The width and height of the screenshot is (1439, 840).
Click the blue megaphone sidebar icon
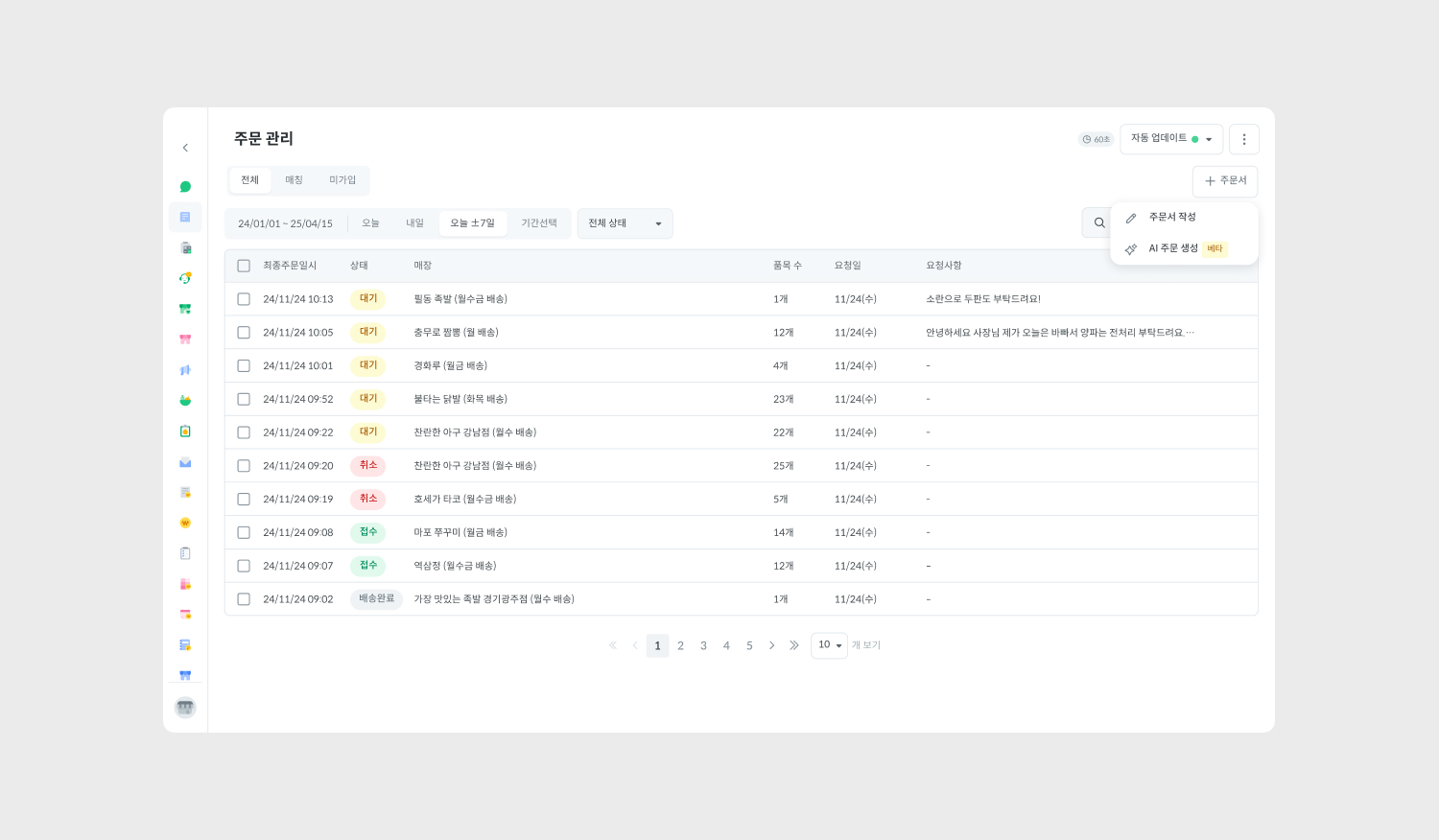coord(185,370)
